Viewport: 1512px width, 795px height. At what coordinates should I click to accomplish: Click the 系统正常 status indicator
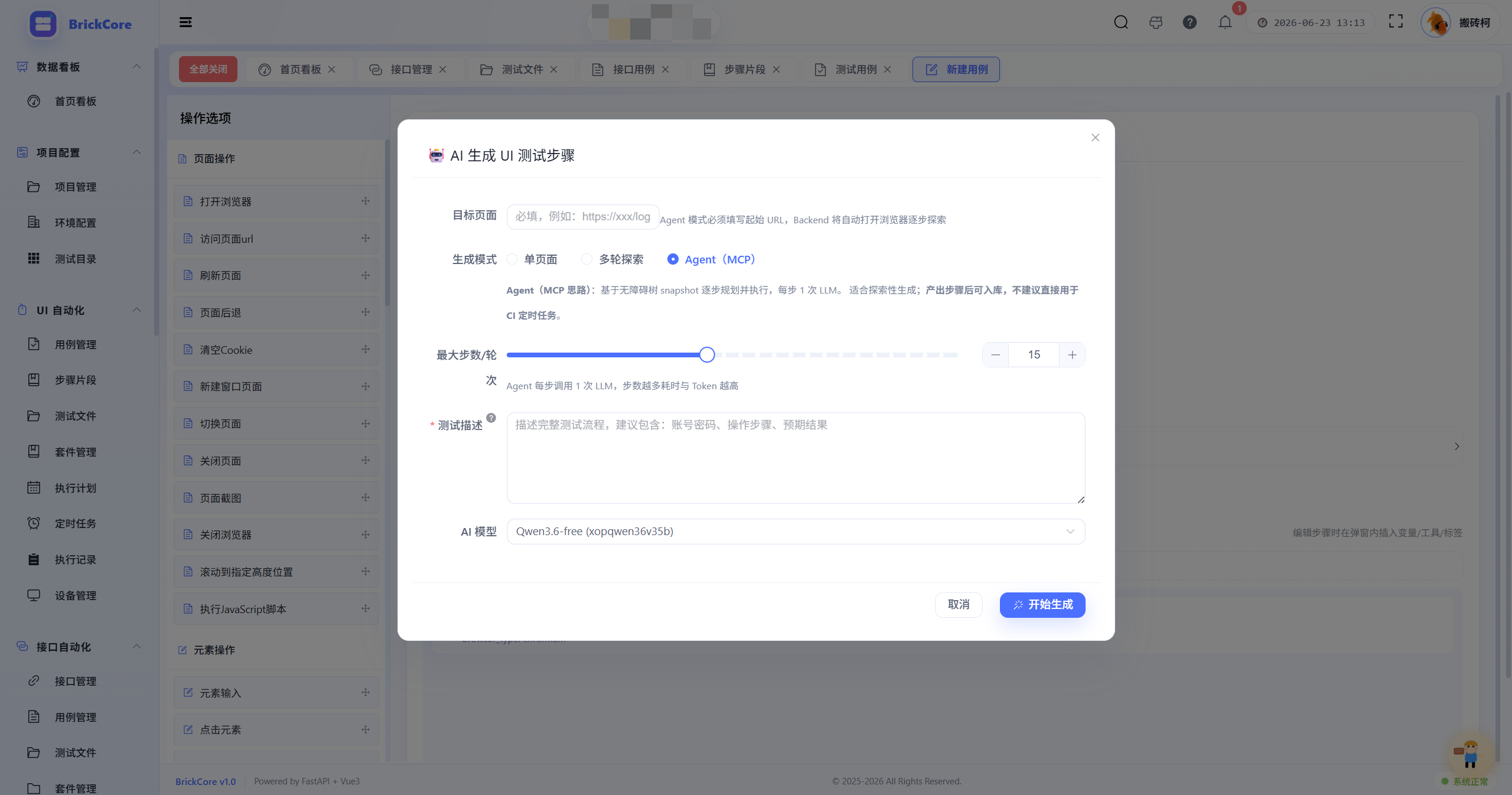[x=1464, y=781]
